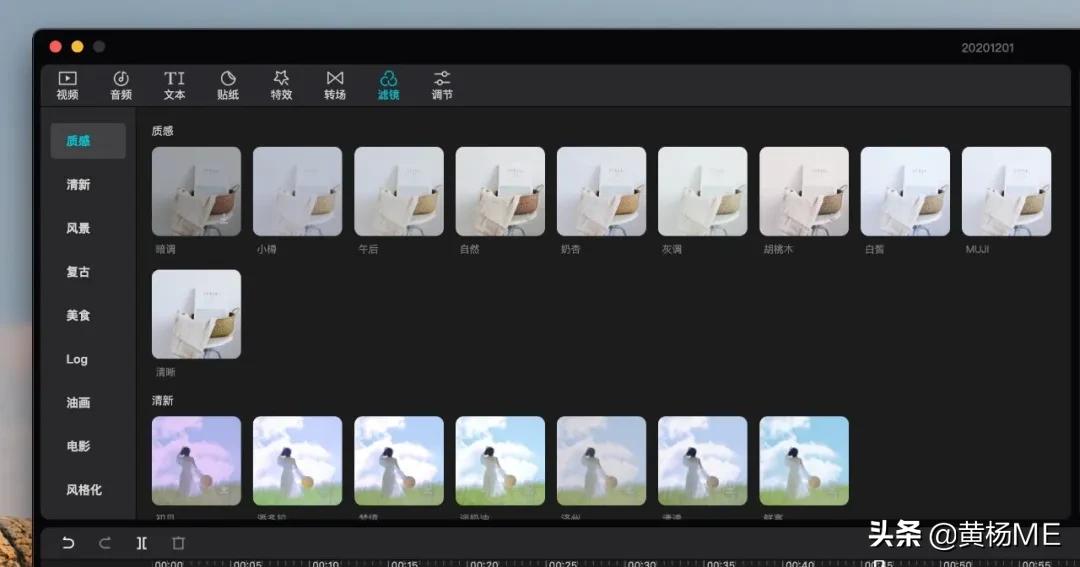The width and height of the screenshot is (1080, 567).
Task: Click the project title 20201201
Action: (988, 48)
